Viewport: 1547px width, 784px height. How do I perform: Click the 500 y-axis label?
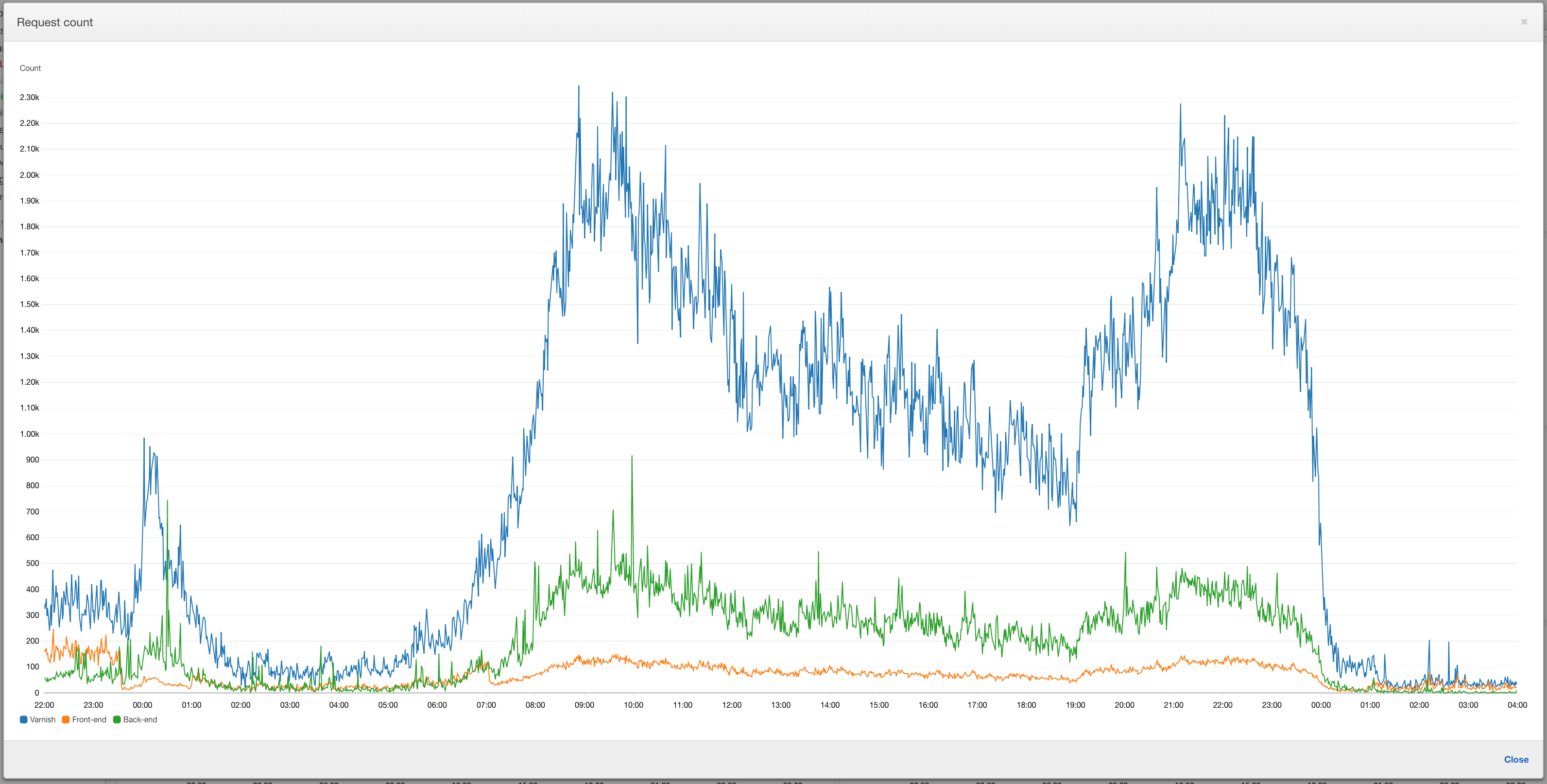[x=33, y=563]
